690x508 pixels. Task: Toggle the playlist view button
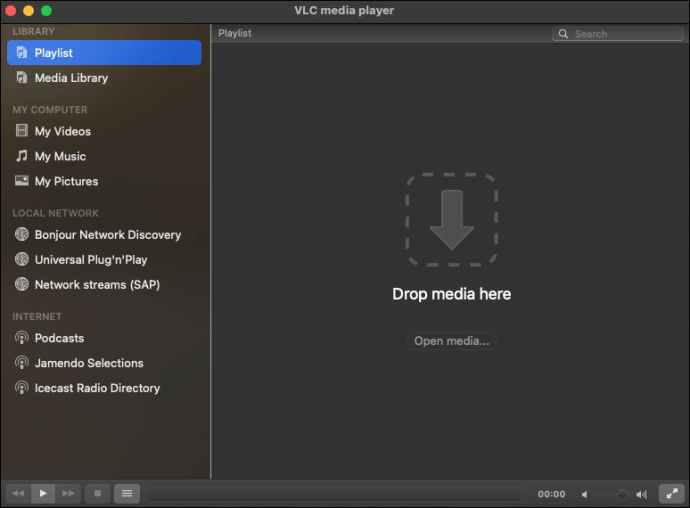[x=126, y=493]
